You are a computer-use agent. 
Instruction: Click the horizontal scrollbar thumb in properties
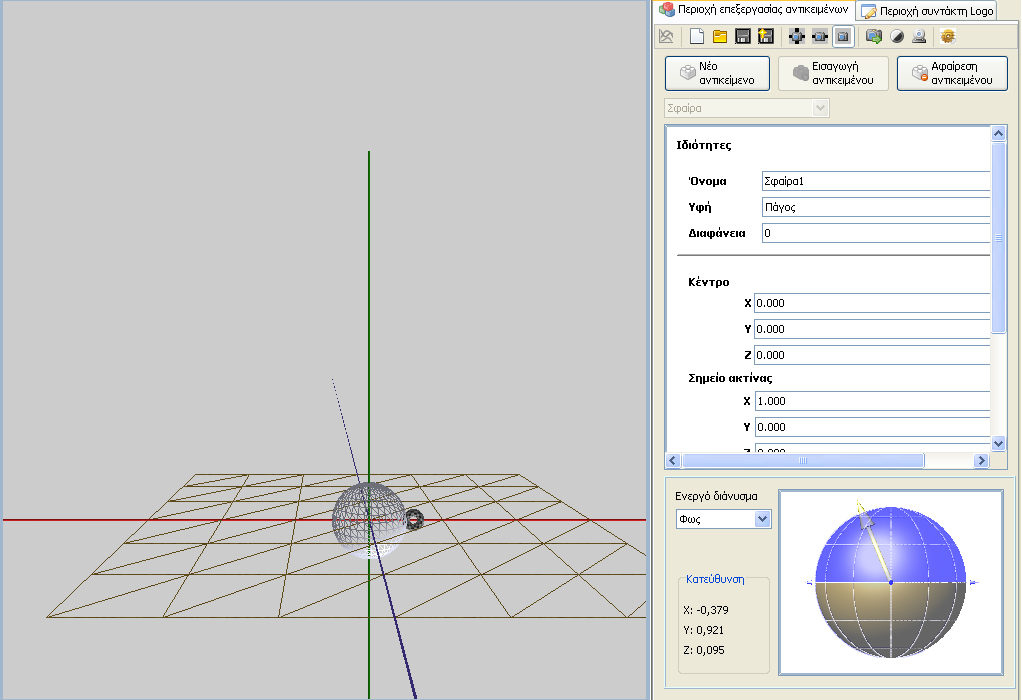click(803, 460)
